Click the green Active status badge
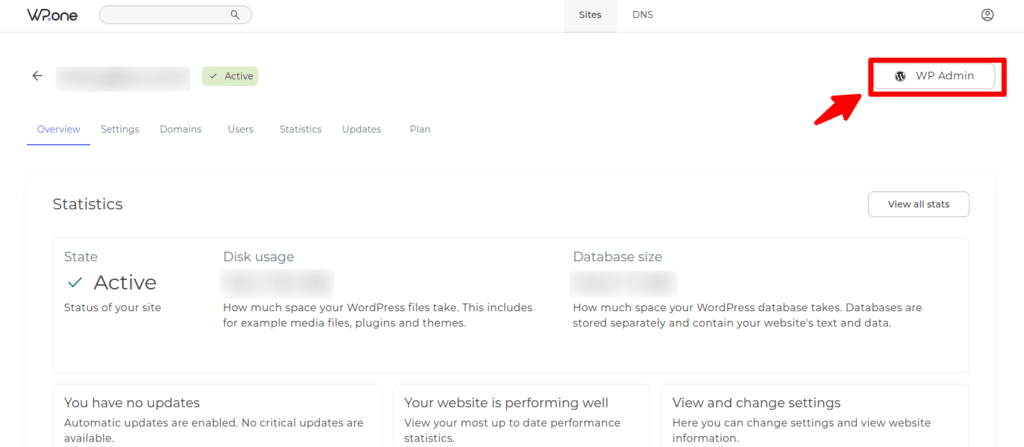The image size is (1024, 447). (x=230, y=76)
